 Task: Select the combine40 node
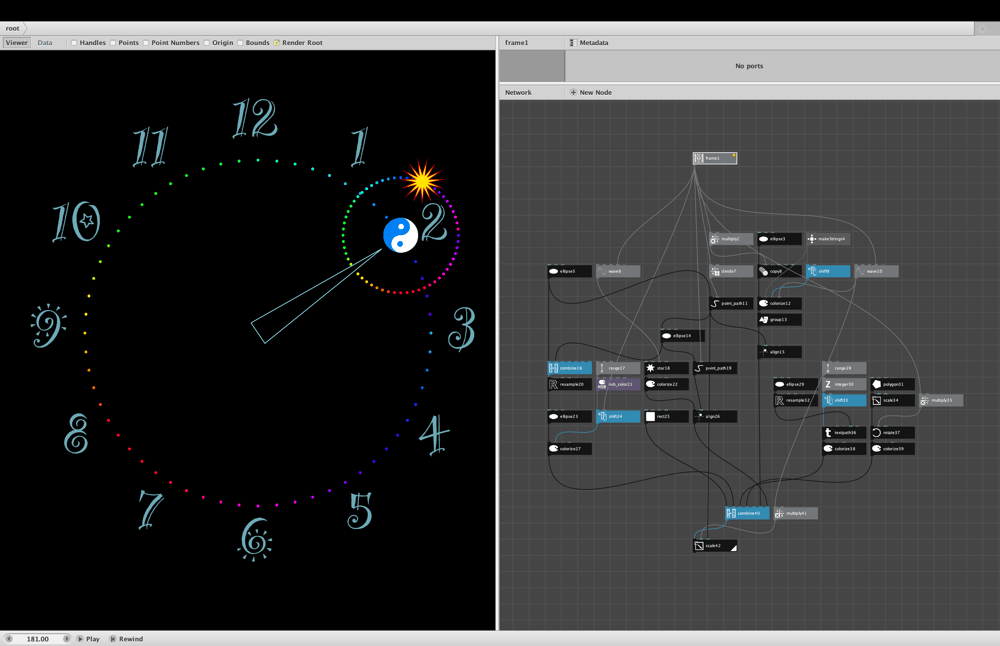(747, 513)
